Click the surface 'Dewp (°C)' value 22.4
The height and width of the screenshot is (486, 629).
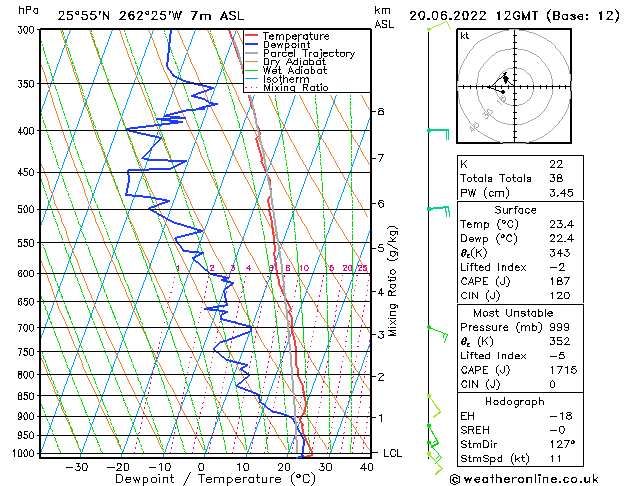pos(562,239)
